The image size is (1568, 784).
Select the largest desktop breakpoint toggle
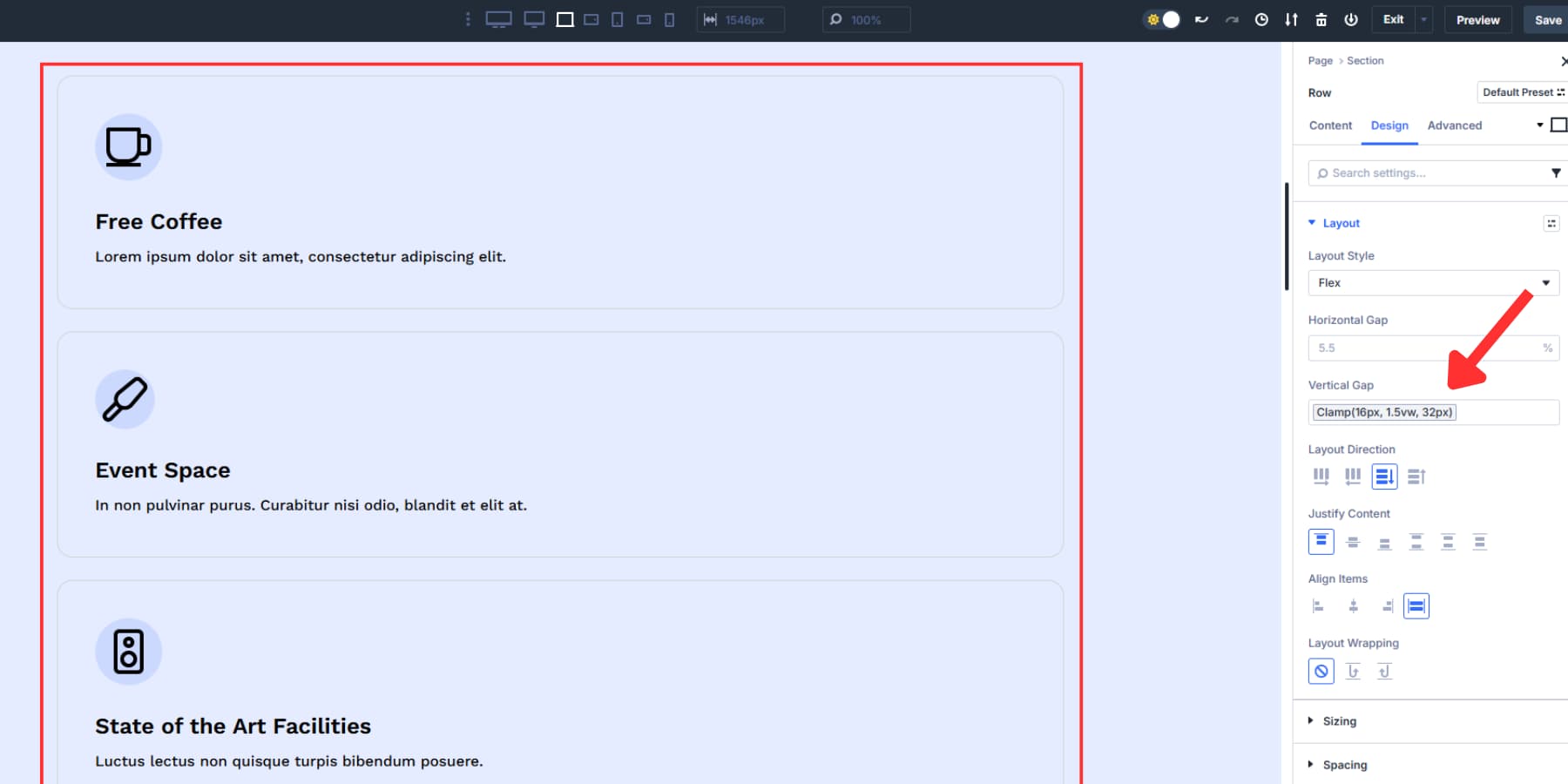[499, 18]
